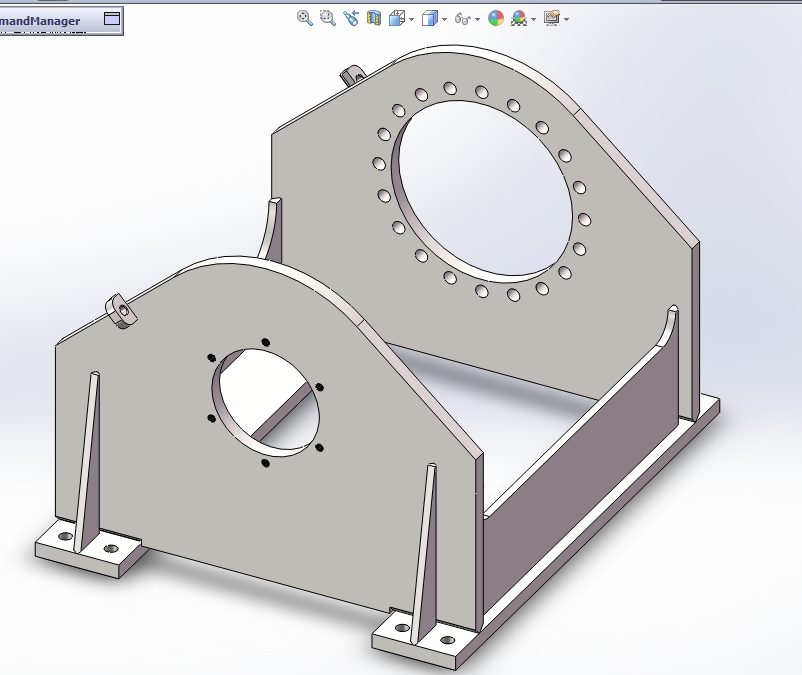The width and height of the screenshot is (802, 675).
Task: Open the Apply Scene dropdown arrow
Action: pyautogui.click(x=533, y=20)
